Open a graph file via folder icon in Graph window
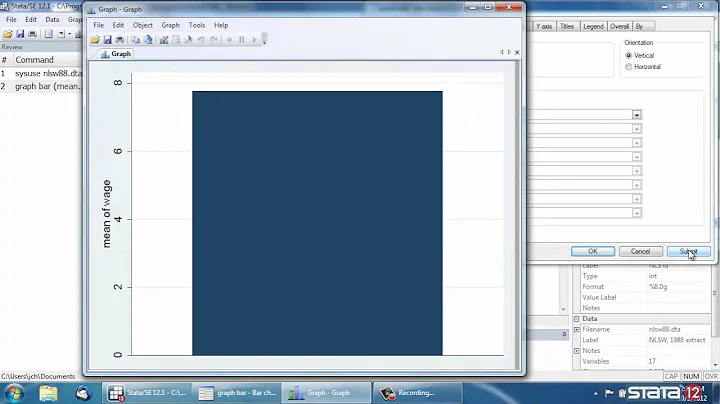The width and height of the screenshot is (720, 404). (x=95, y=40)
